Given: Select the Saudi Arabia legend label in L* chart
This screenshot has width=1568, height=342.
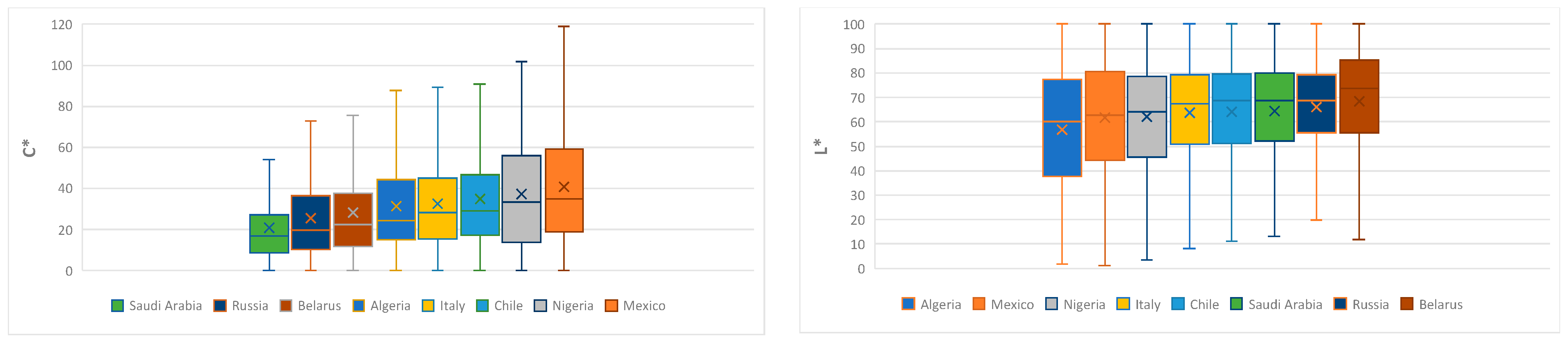Looking at the screenshot, I should coord(1285,304).
